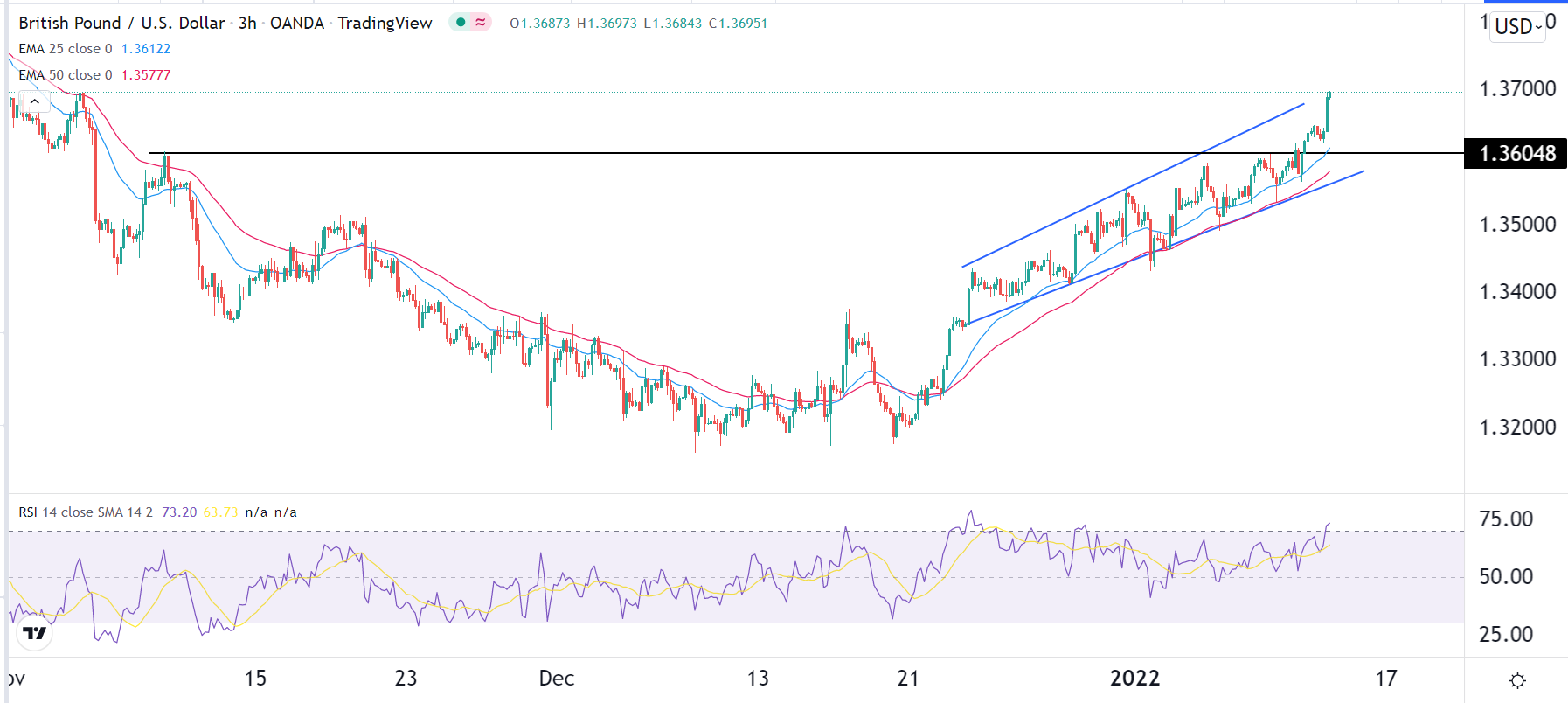The height and width of the screenshot is (703, 1568).
Task: Open the USD currency dropdown
Action: coord(1518,26)
